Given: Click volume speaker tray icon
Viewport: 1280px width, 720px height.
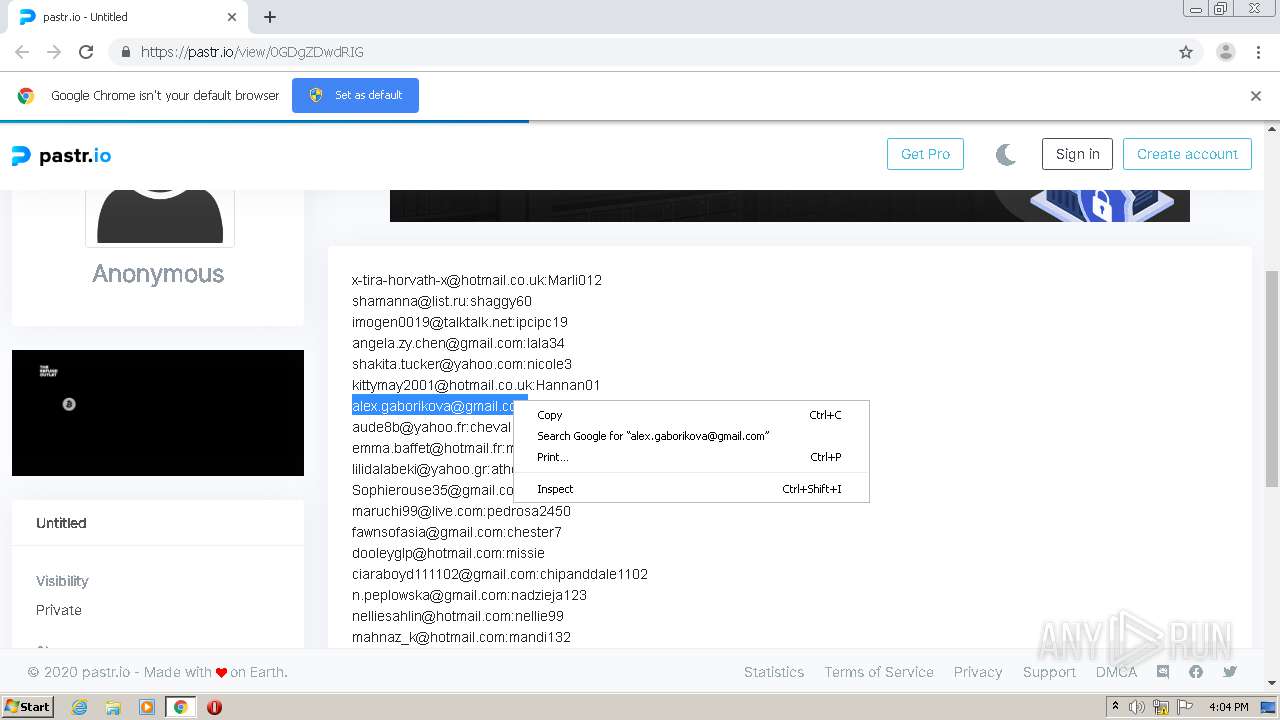Looking at the screenshot, I should tap(1137, 707).
